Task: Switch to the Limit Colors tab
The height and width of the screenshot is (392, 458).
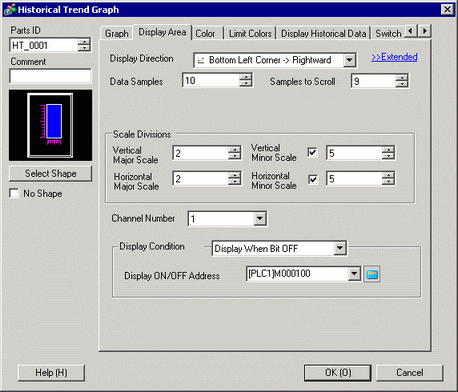Action: coord(250,33)
